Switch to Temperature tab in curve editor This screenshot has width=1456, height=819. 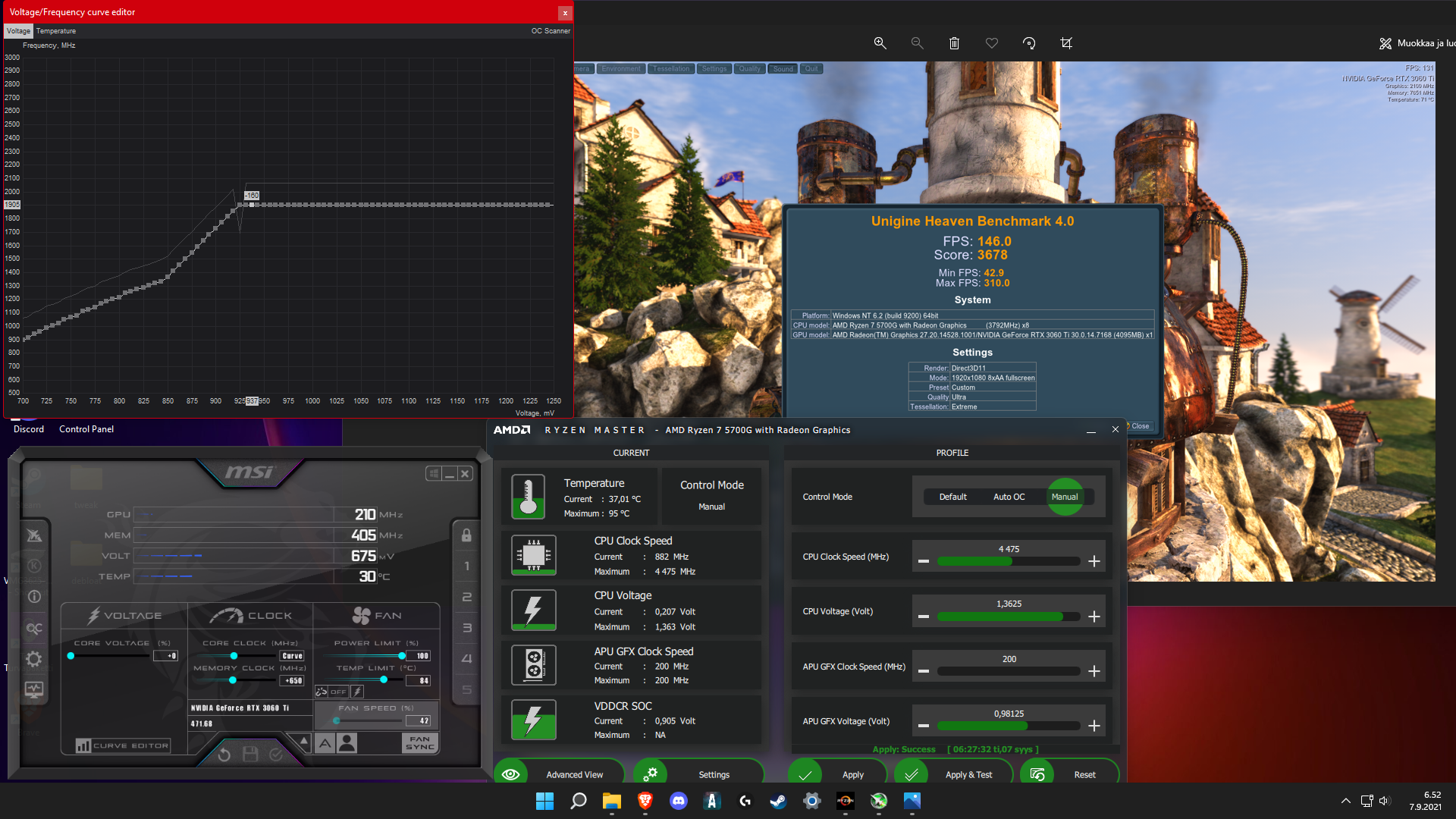click(x=56, y=31)
